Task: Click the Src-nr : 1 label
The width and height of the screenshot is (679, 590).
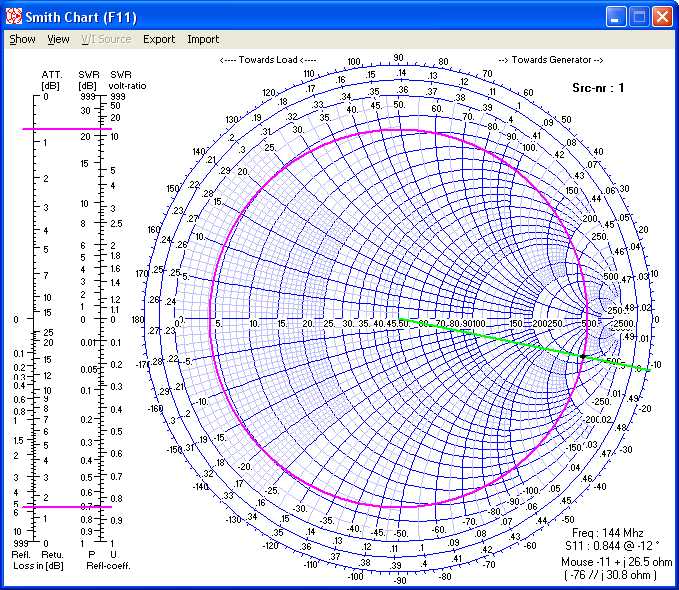Action: (x=600, y=88)
